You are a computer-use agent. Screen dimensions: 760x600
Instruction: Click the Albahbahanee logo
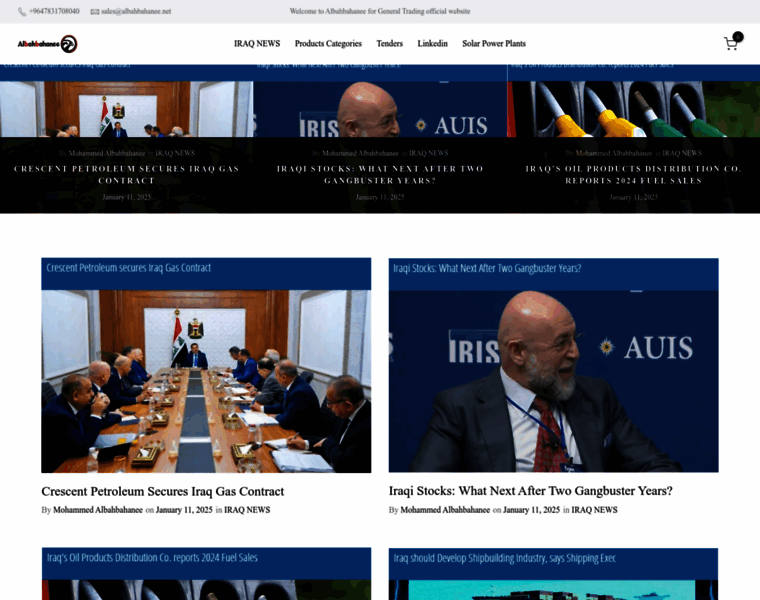48,44
